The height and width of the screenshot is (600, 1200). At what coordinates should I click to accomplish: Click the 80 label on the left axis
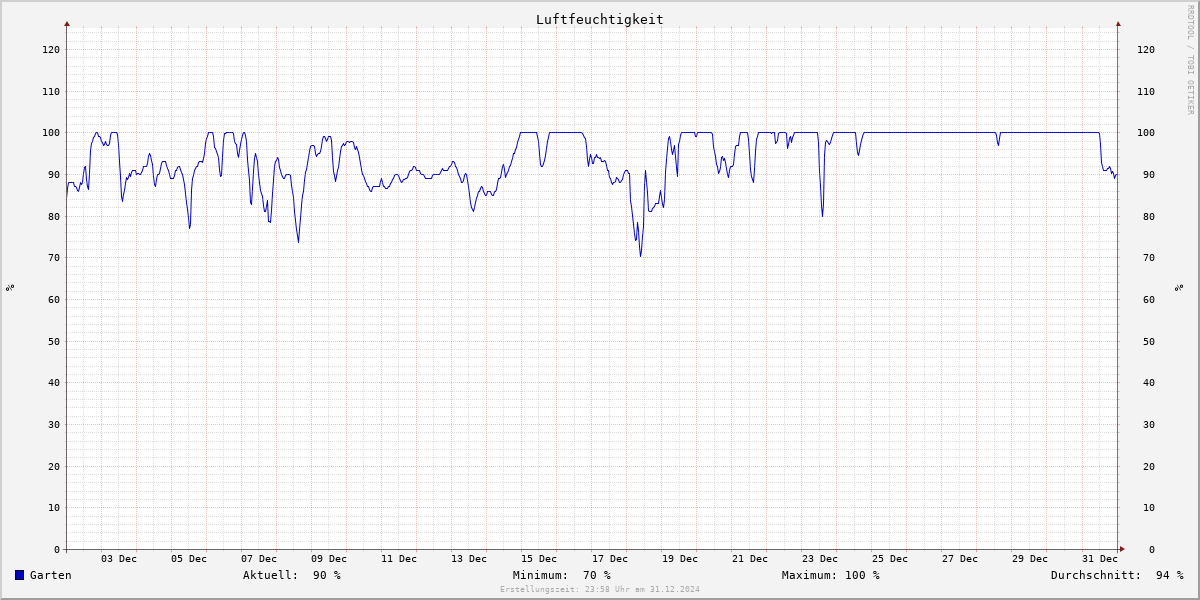pos(54,216)
